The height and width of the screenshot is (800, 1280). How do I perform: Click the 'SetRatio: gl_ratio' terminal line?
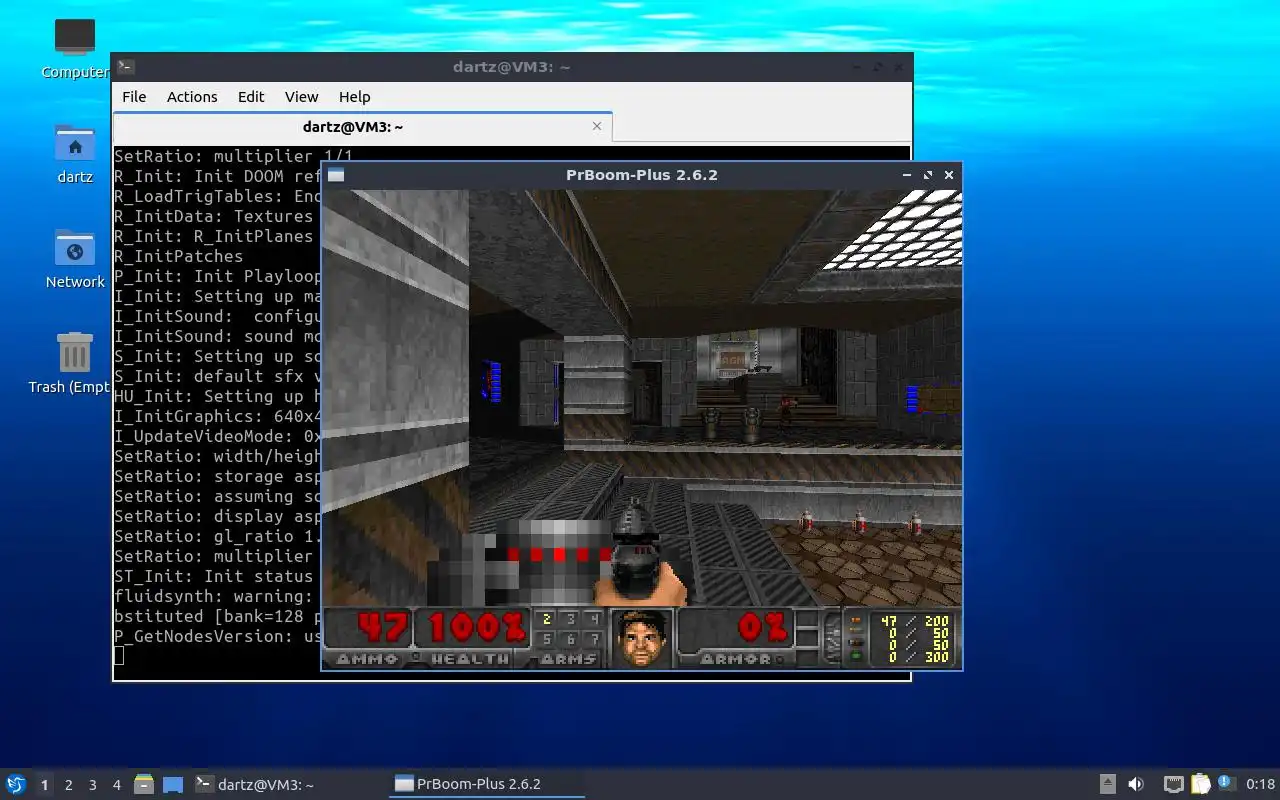tap(218, 536)
